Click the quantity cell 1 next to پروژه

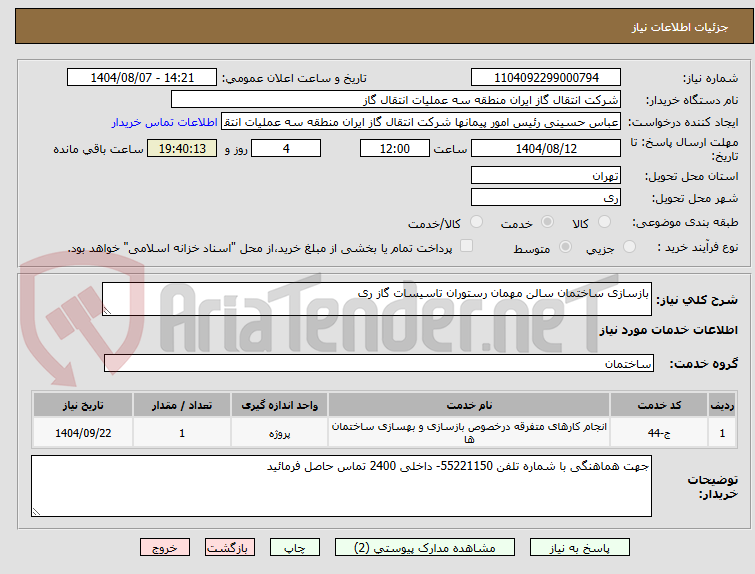pyautogui.click(x=182, y=433)
